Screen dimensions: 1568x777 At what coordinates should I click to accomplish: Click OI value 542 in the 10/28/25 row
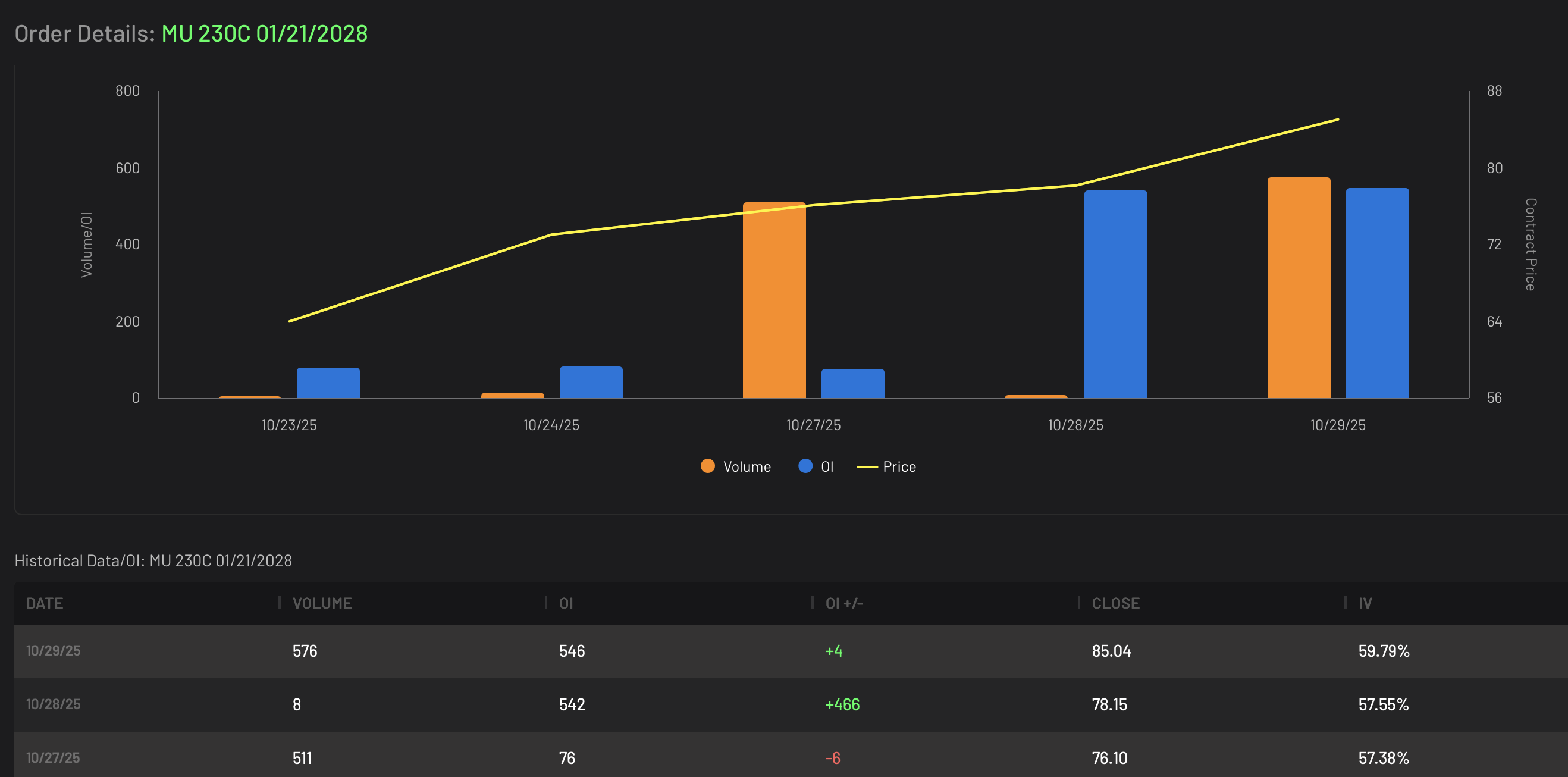[x=572, y=704]
